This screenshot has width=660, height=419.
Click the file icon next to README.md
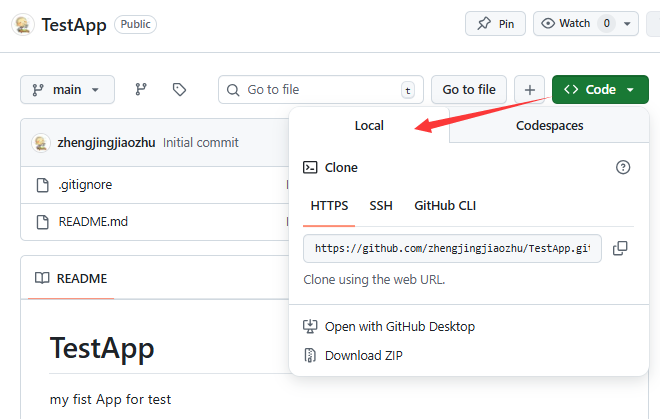(43, 222)
